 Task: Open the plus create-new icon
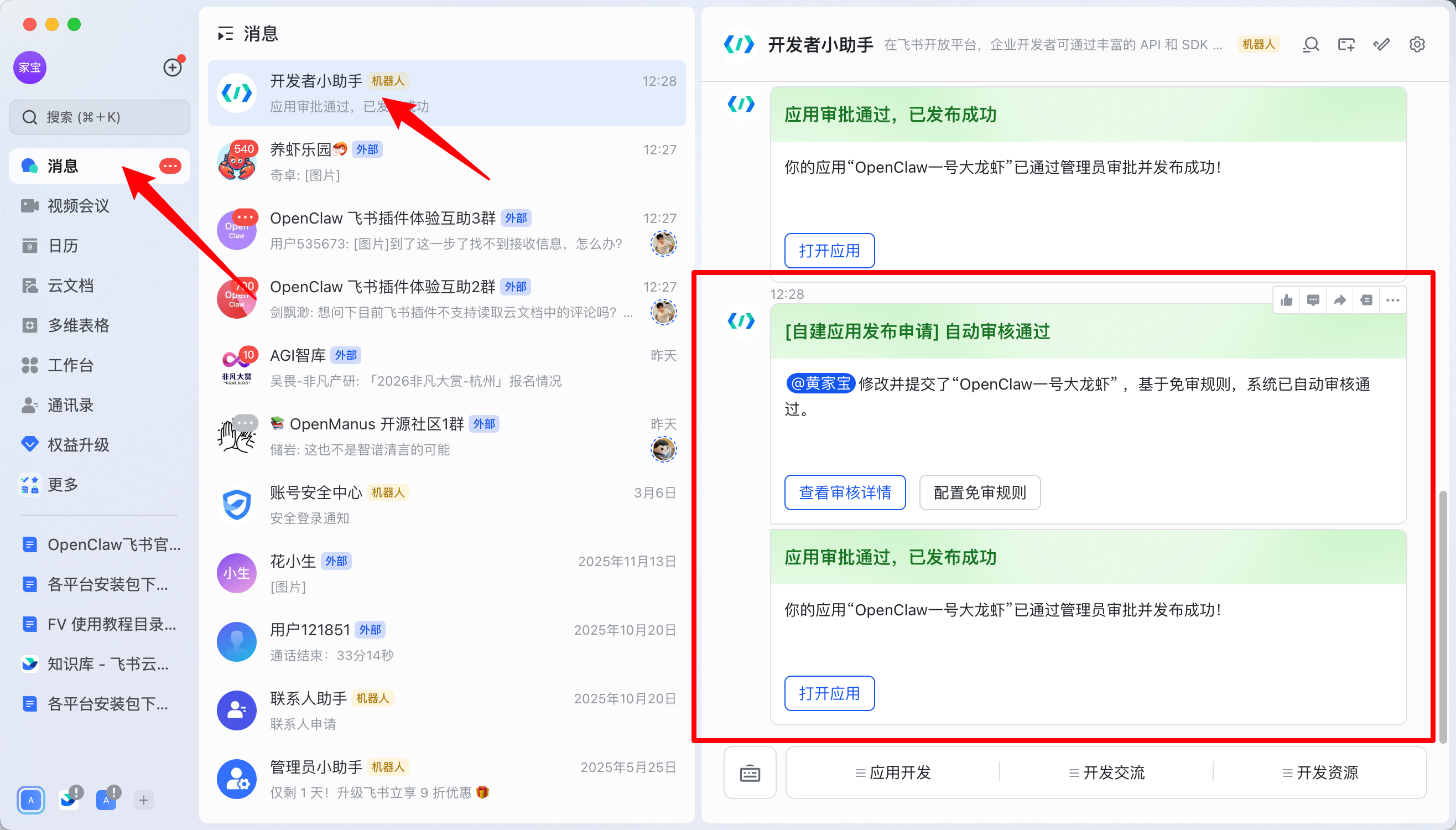point(172,68)
